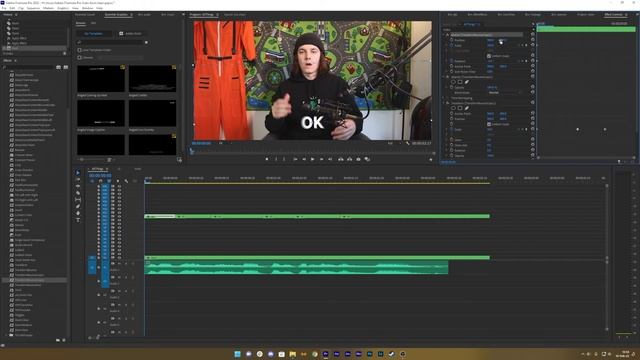Mute Audio 1 track
The height and width of the screenshot is (360, 640).
point(119,263)
